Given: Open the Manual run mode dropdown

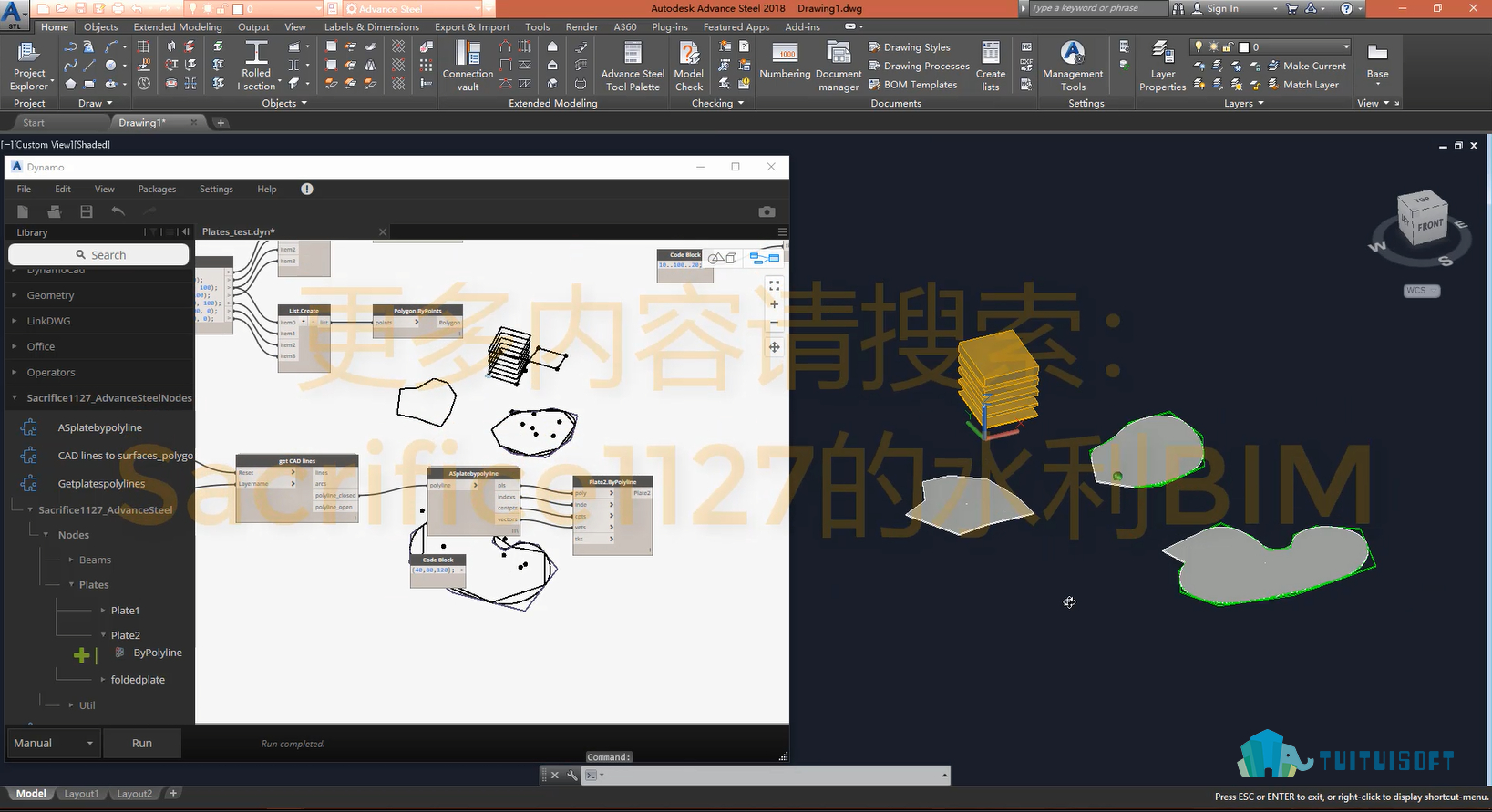Looking at the screenshot, I should pos(53,743).
